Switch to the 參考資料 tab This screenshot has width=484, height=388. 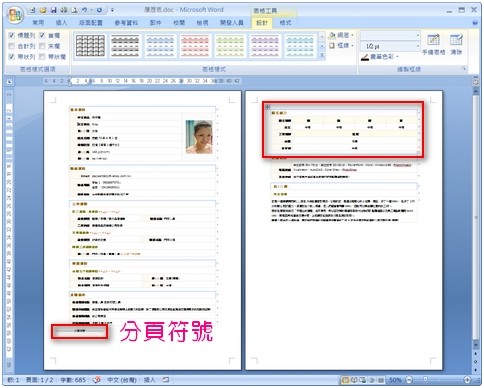click(126, 23)
